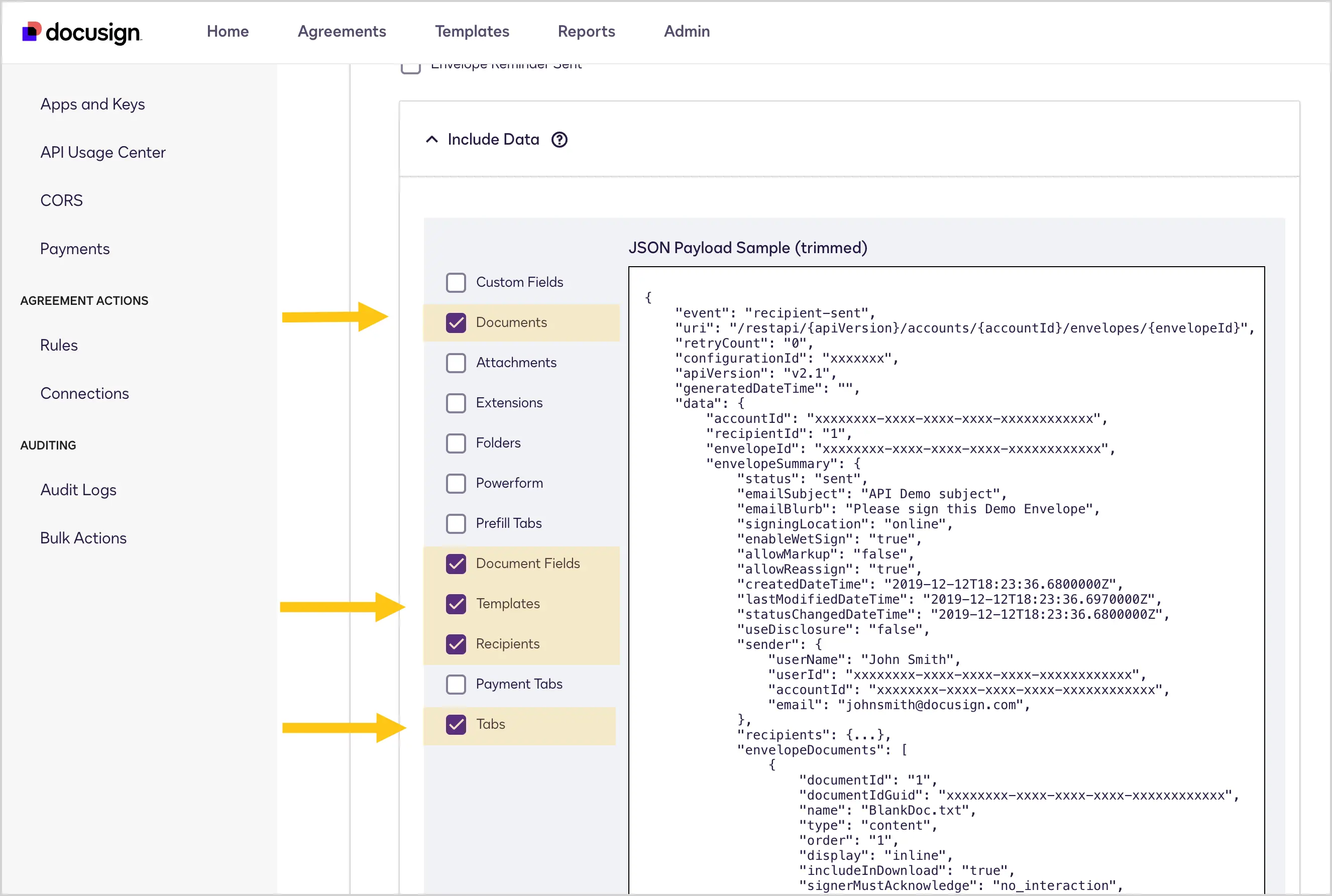
Task: Open the Admin section
Action: click(687, 32)
